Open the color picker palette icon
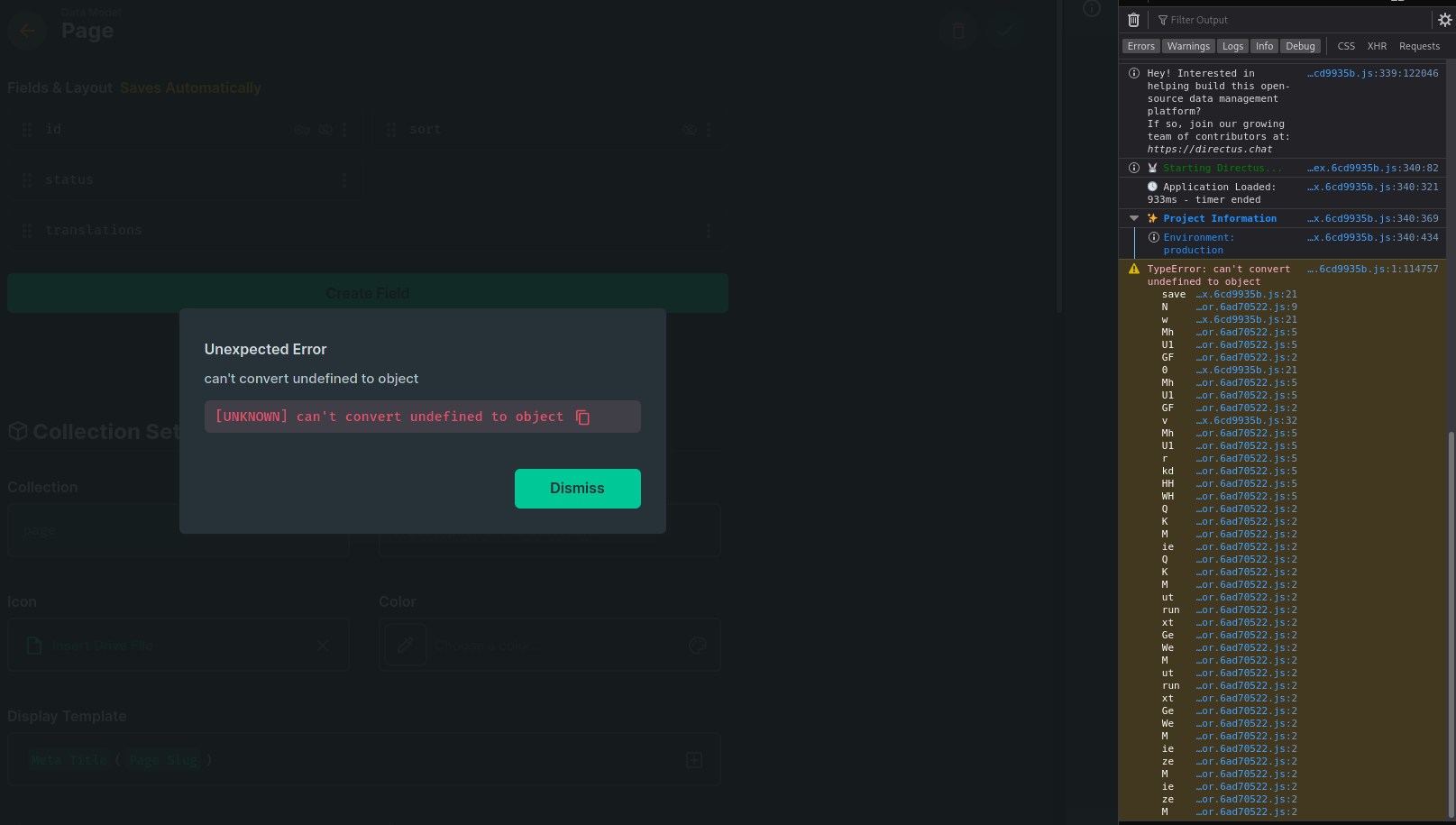This screenshot has width=1456, height=825. pyautogui.click(x=697, y=646)
